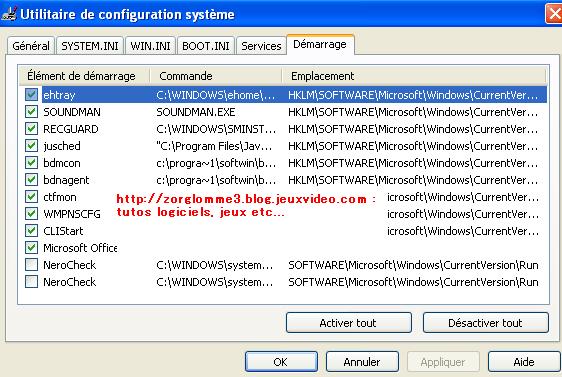562x377 pixels.
Task: Uncheck the bdmcon startup entry
Action: coord(31,163)
